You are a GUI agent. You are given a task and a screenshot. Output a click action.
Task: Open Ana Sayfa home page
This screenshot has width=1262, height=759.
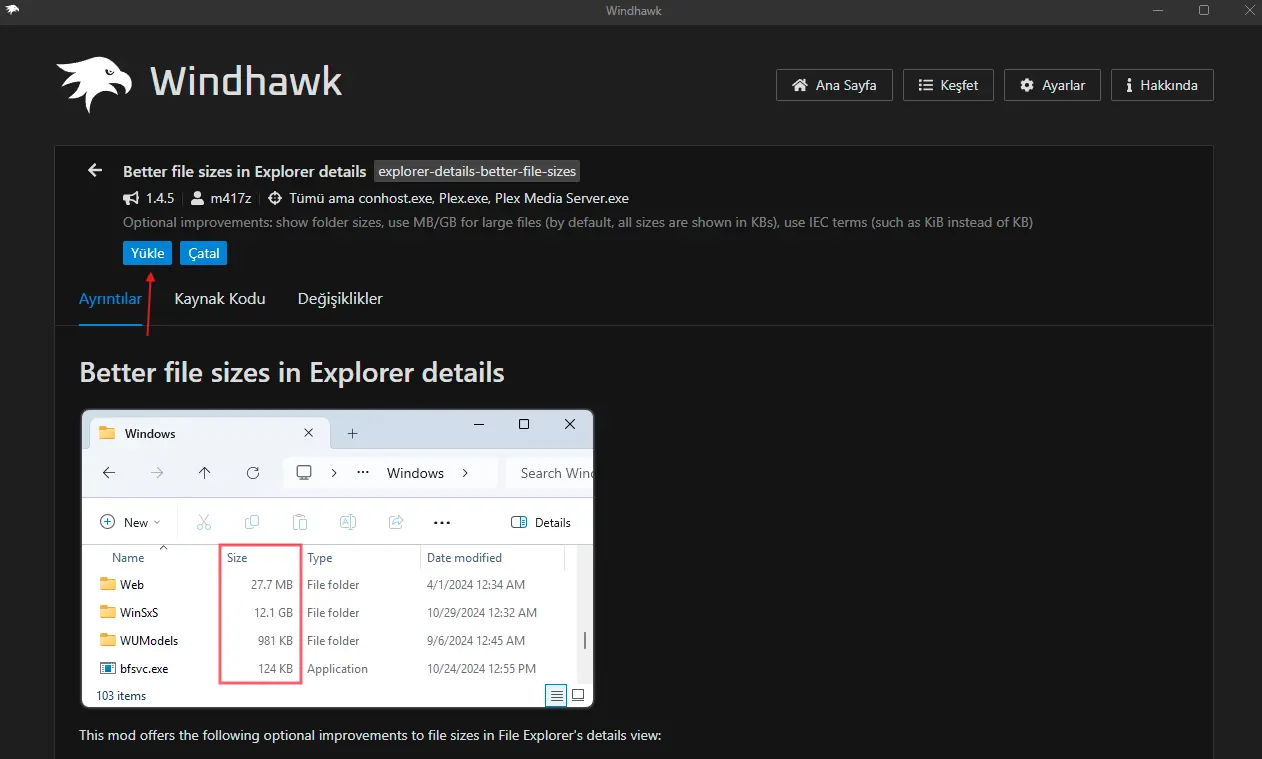point(834,85)
